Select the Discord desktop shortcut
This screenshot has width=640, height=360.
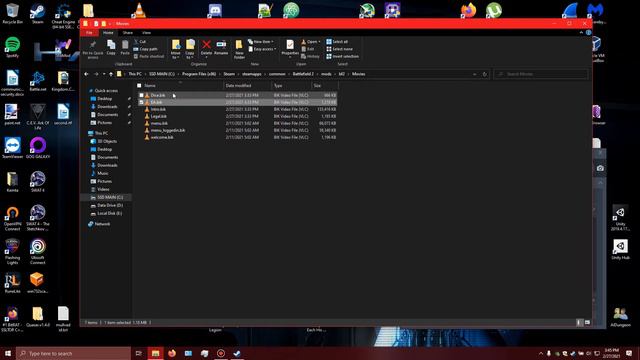(x=215, y=10)
